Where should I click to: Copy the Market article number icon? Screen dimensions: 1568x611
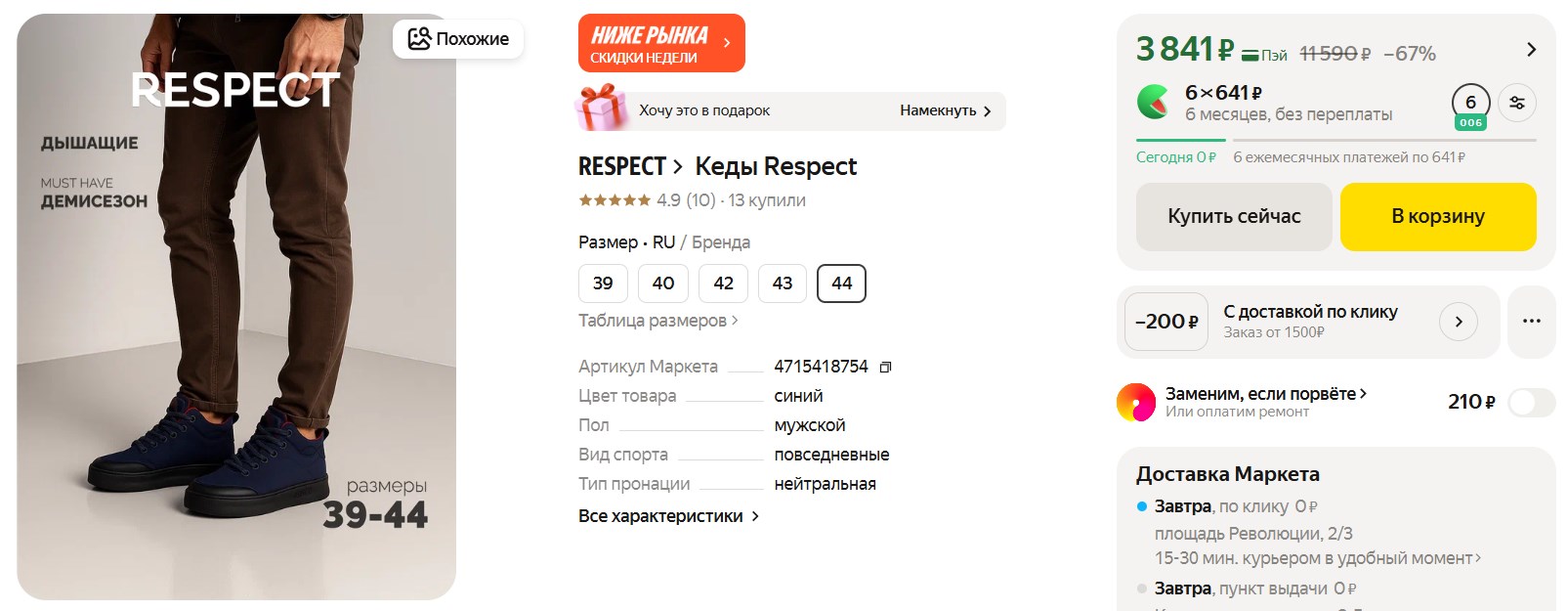click(885, 368)
